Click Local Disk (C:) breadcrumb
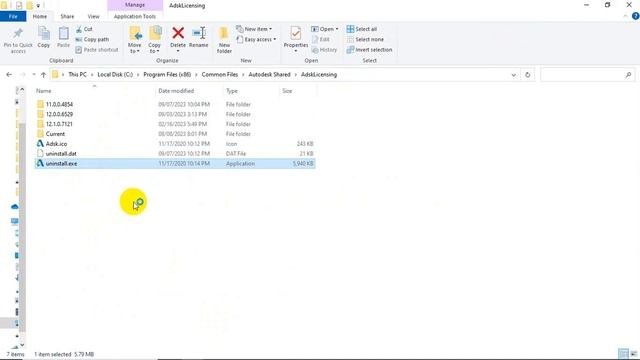Screen dimensions: 640x360 click(115, 75)
